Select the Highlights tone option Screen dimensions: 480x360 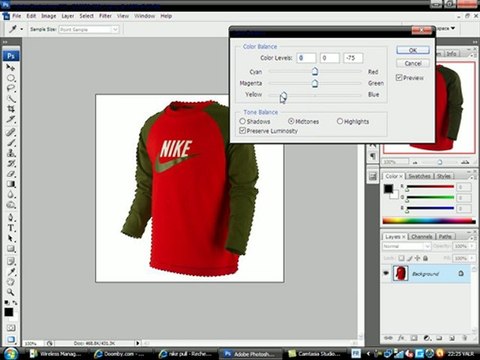point(340,121)
